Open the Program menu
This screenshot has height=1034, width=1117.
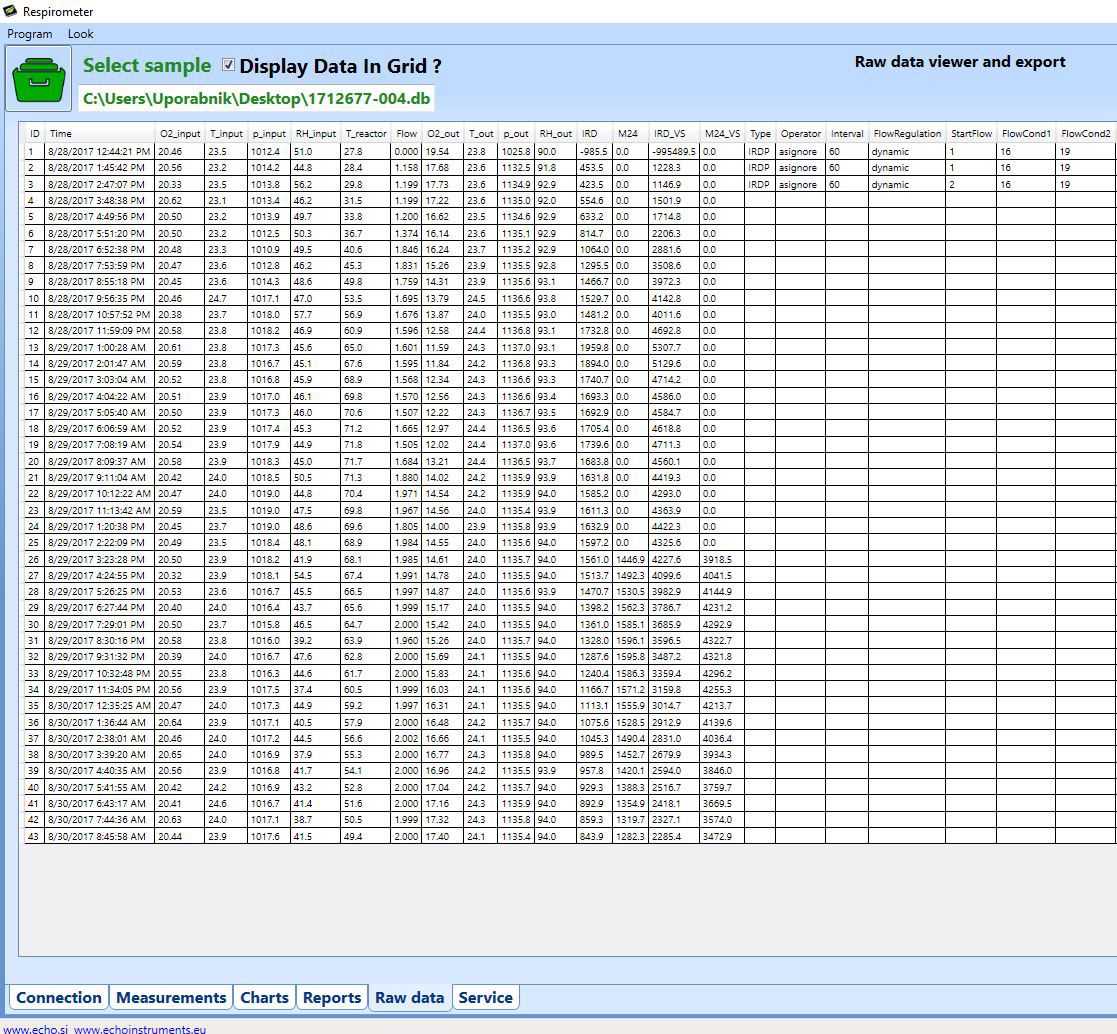[29, 34]
